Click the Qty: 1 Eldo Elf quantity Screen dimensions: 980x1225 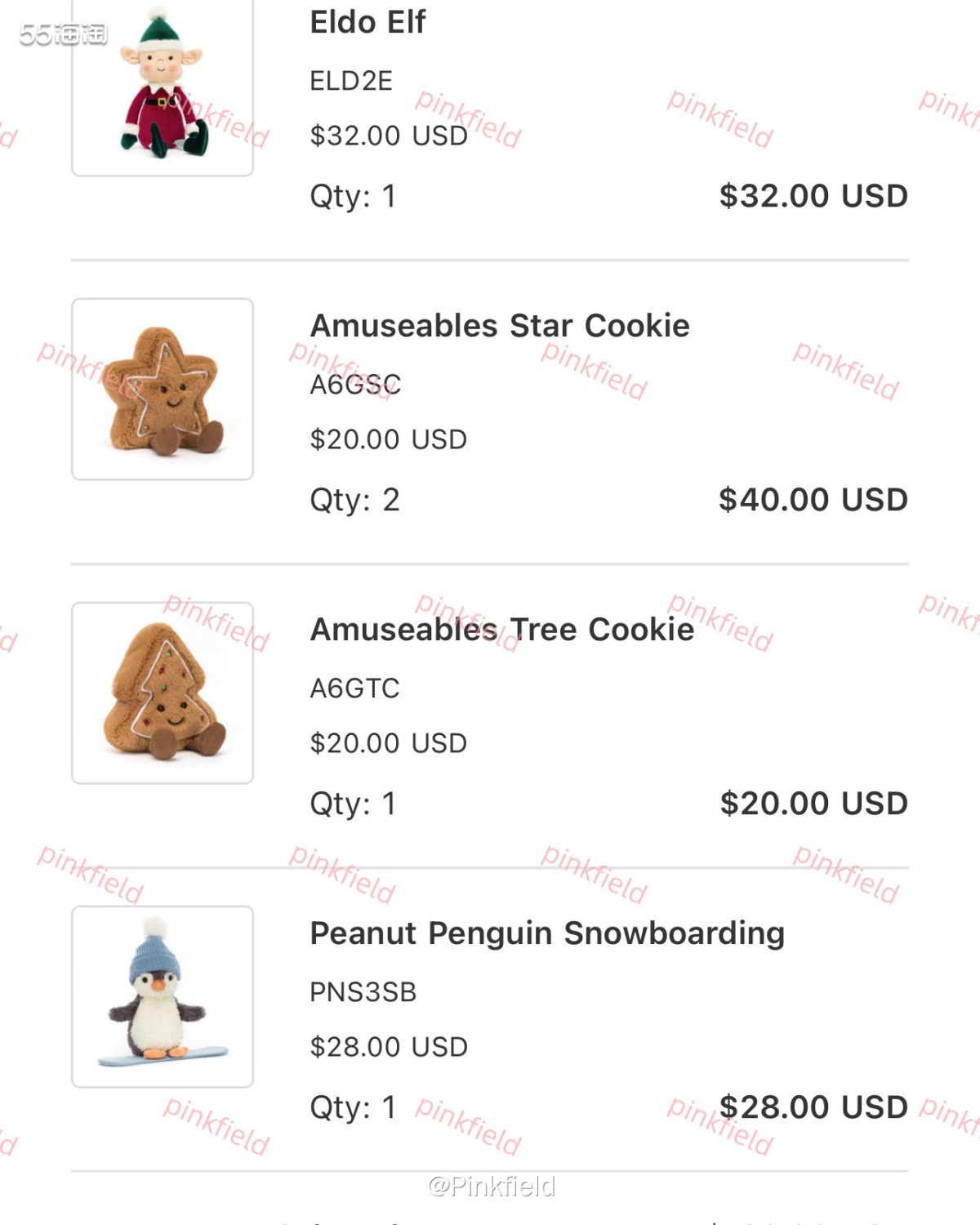(x=353, y=196)
